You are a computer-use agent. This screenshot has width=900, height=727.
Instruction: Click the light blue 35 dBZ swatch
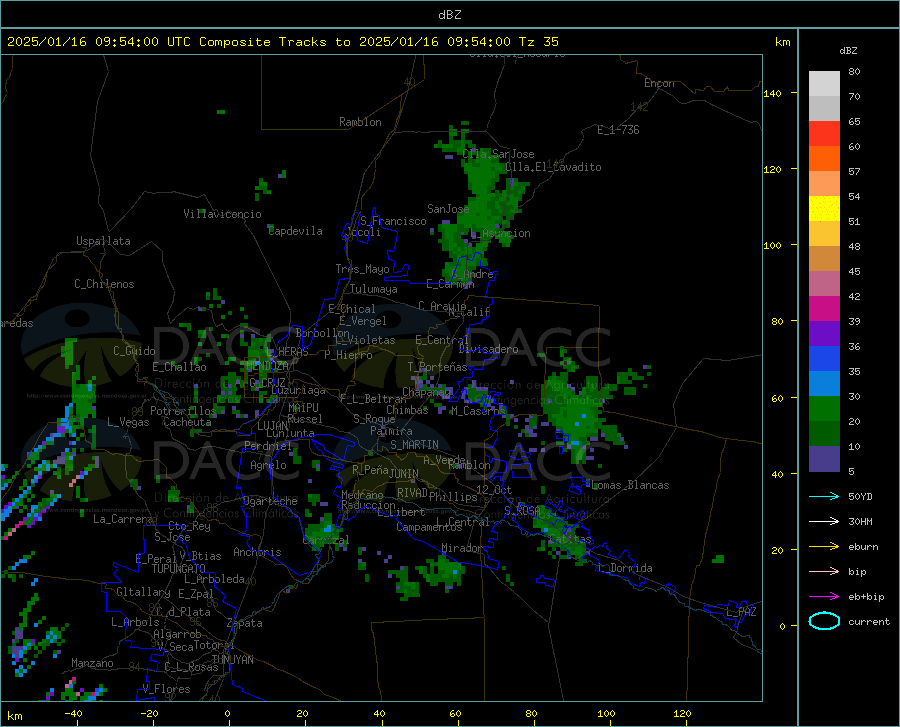tap(824, 384)
